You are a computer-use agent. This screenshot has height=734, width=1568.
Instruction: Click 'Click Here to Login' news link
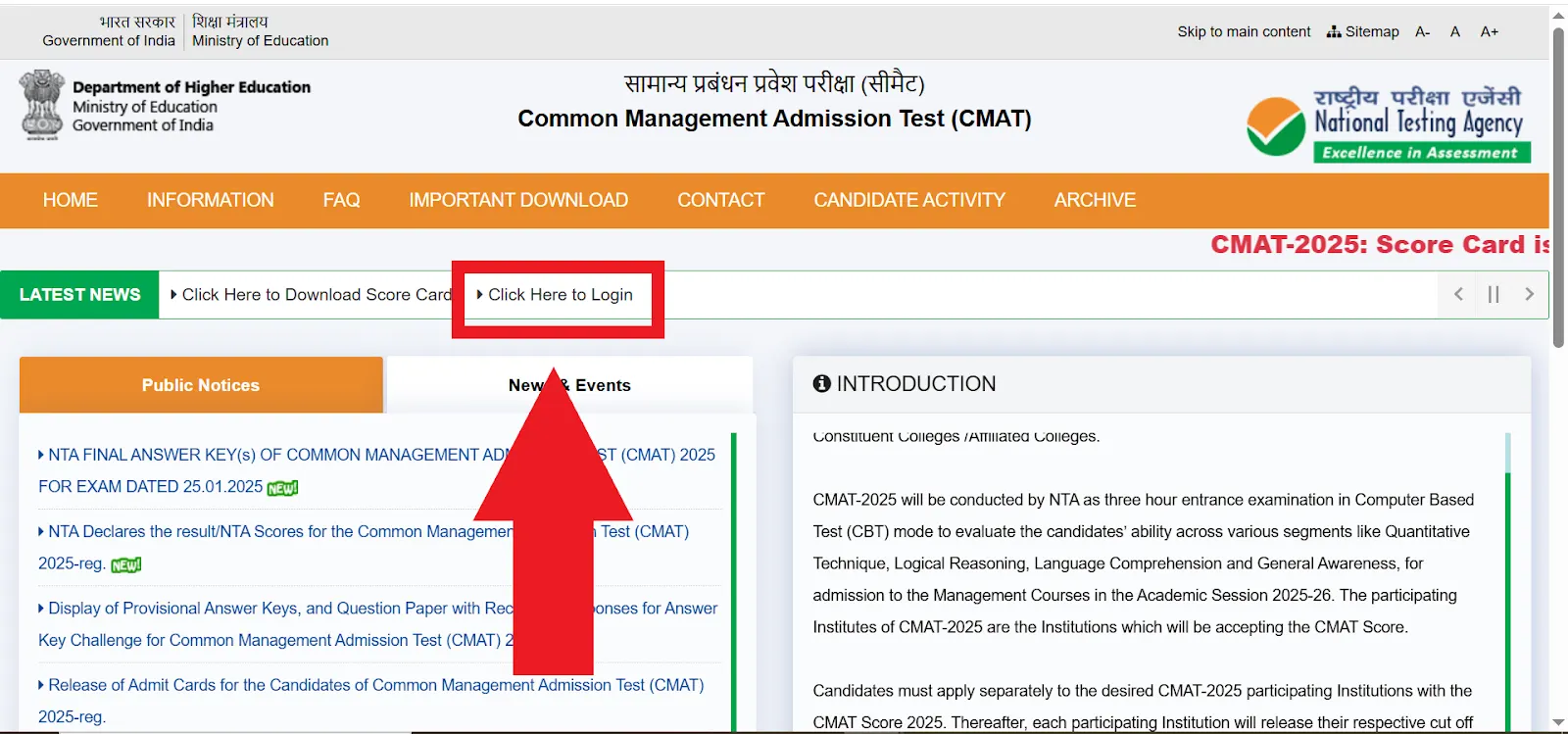(x=555, y=295)
